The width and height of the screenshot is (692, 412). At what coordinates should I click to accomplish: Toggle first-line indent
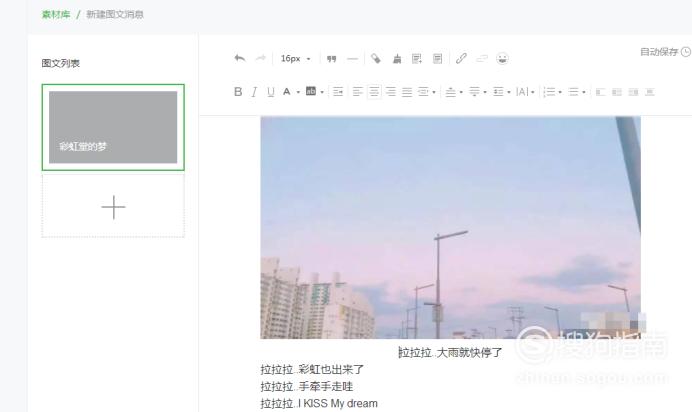[338, 92]
